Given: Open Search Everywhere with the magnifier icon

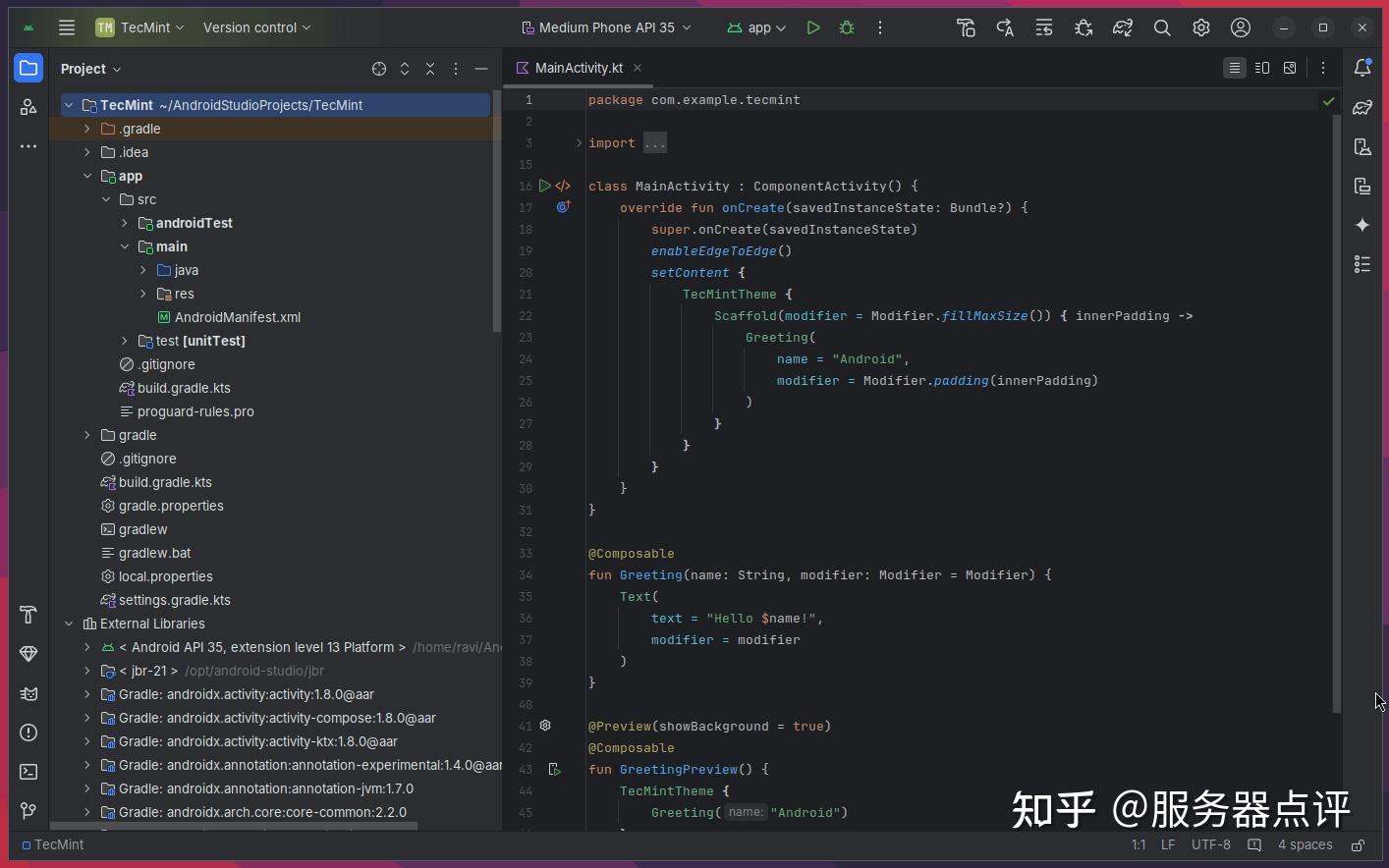Looking at the screenshot, I should 1162,27.
